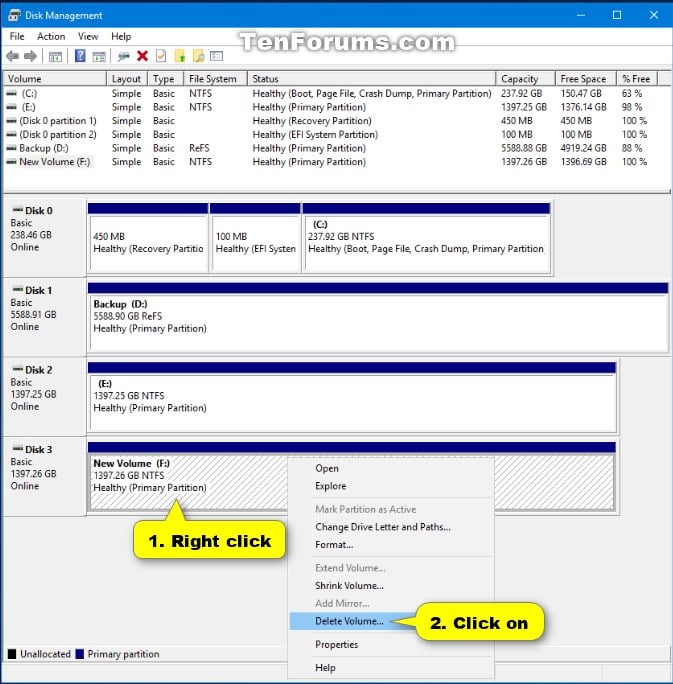Viewport: 673px width, 684px height.
Task: Sort by the Status column header
Action: click(x=372, y=79)
